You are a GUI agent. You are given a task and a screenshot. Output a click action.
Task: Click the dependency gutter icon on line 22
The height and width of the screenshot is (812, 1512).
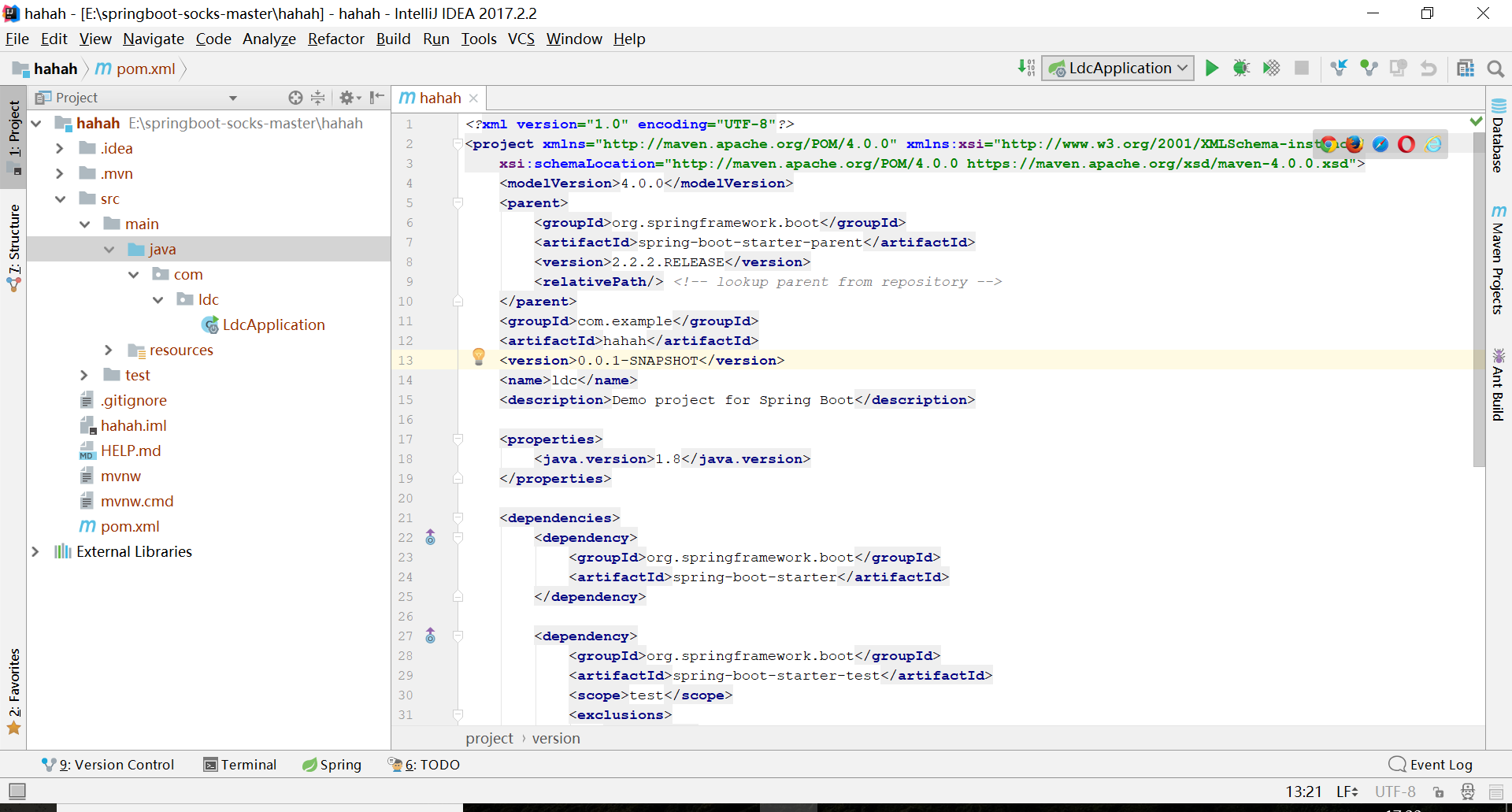coord(430,537)
